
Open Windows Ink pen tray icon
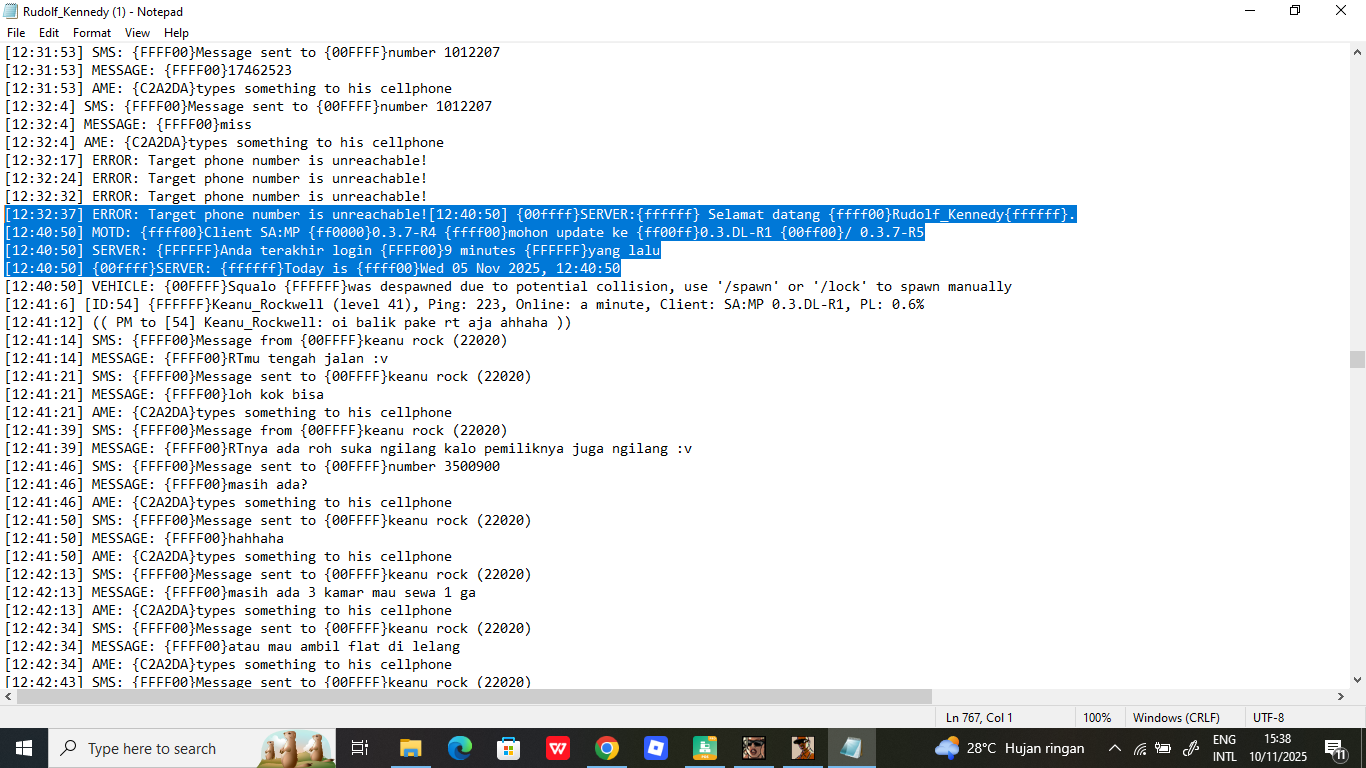(1190, 748)
